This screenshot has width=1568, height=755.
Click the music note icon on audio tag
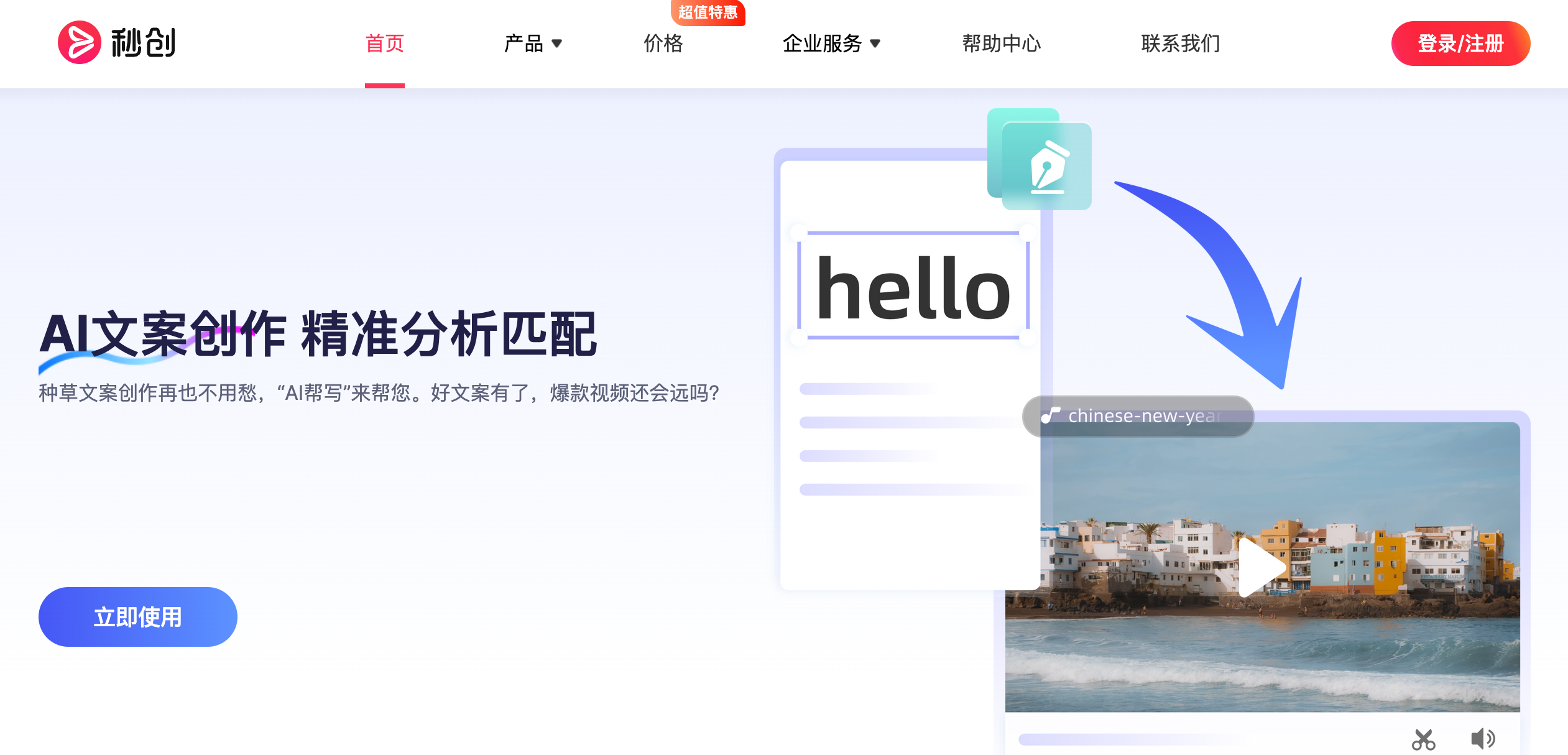(1051, 415)
